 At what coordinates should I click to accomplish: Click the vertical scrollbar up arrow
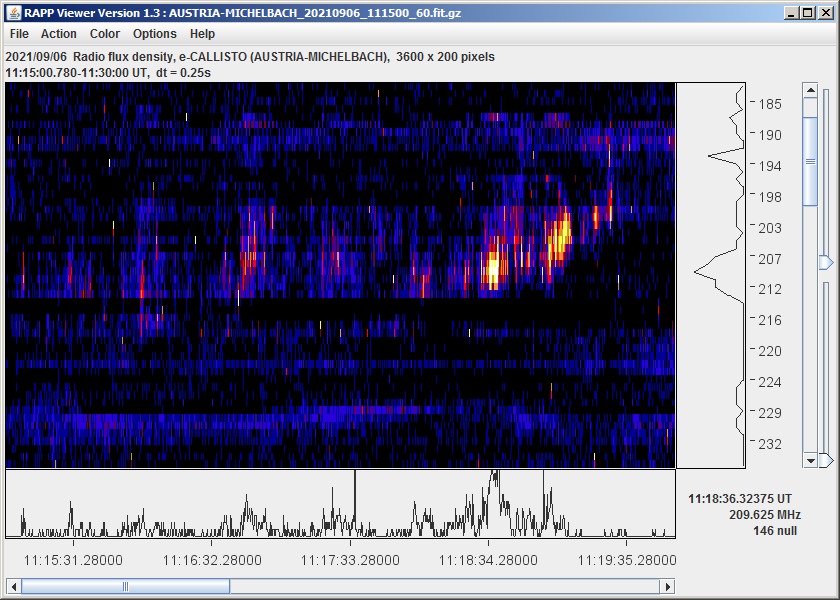(x=811, y=90)
